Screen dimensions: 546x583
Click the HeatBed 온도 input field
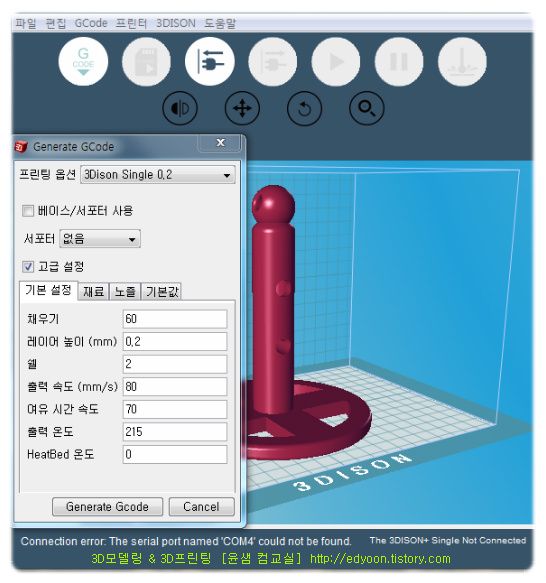tap(175, 454)
